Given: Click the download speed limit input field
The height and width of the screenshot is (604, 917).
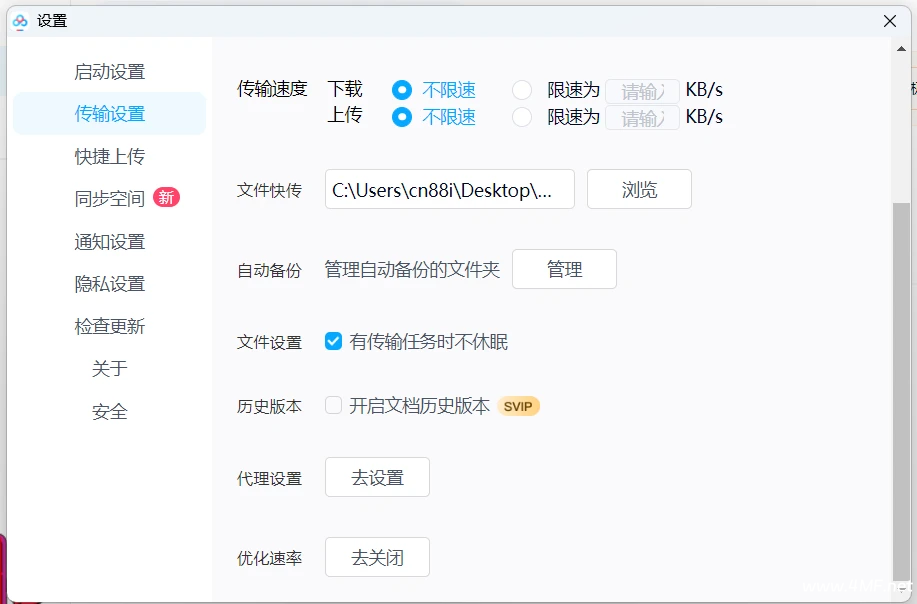Looking at the screenshot, I should (642, 91).
